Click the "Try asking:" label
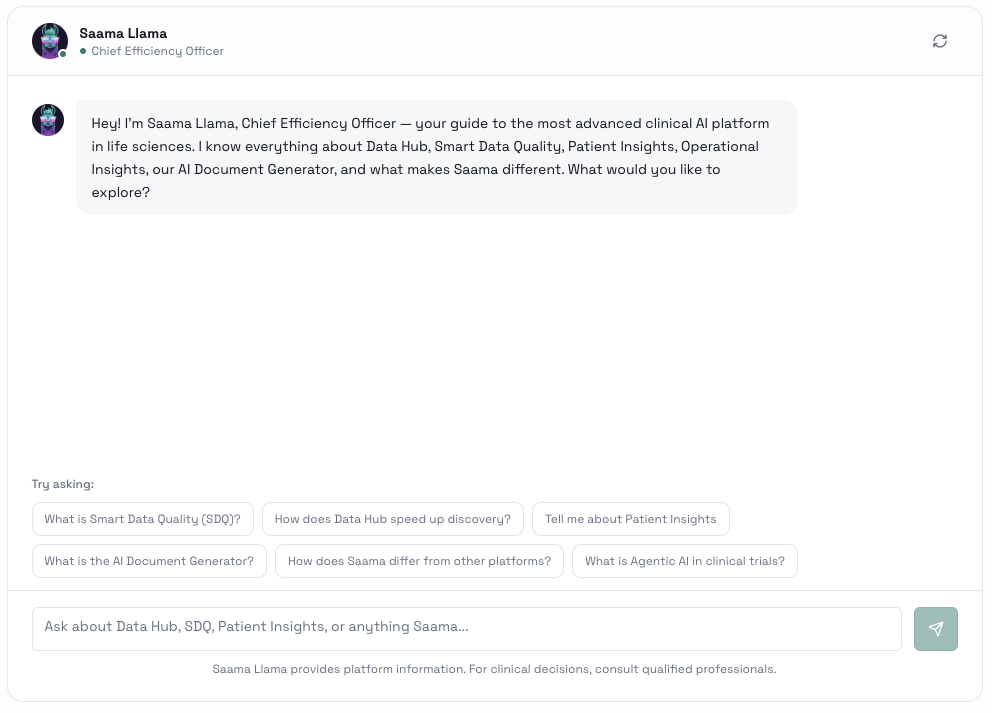 63,484
